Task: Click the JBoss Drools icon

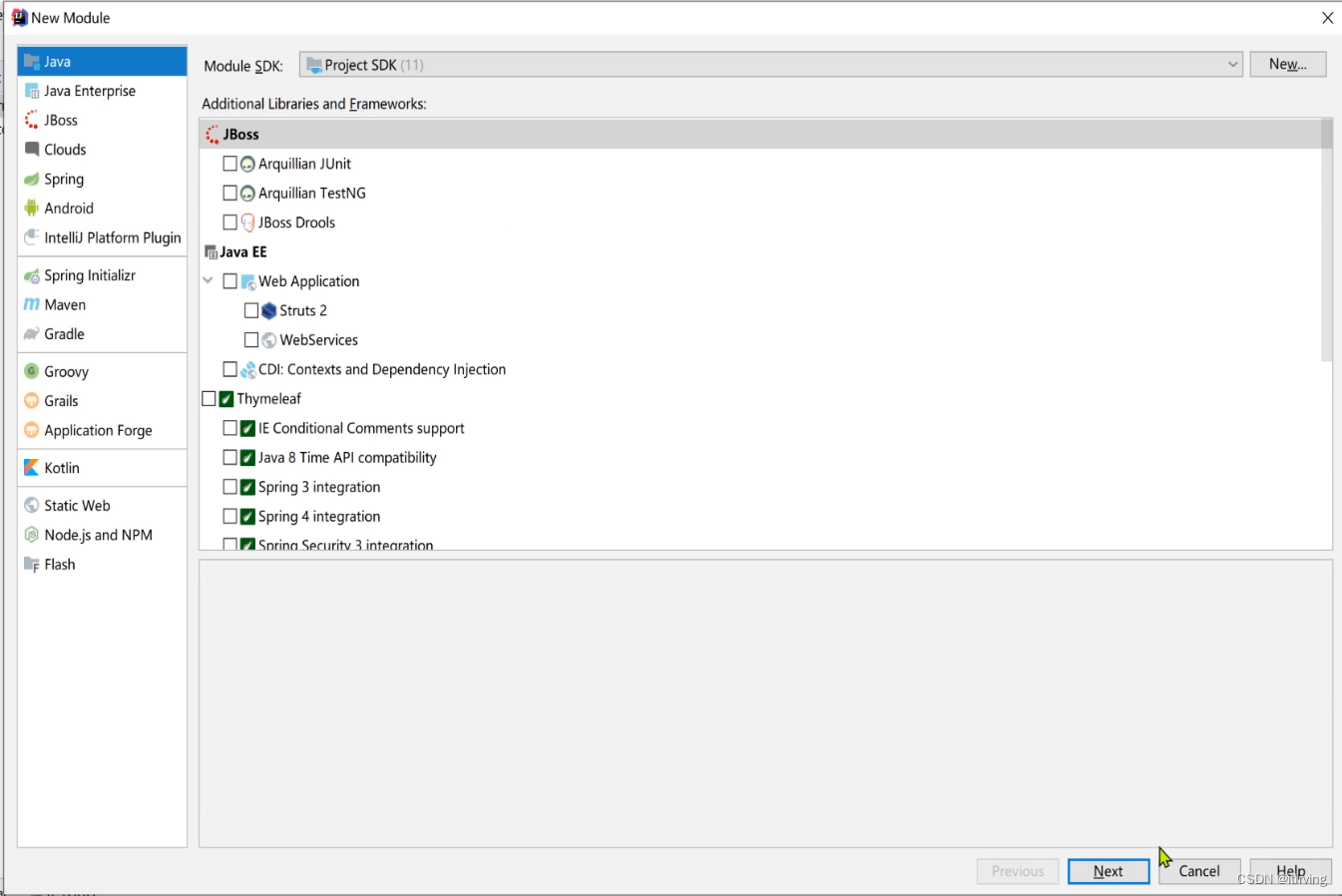Action: 248,223
